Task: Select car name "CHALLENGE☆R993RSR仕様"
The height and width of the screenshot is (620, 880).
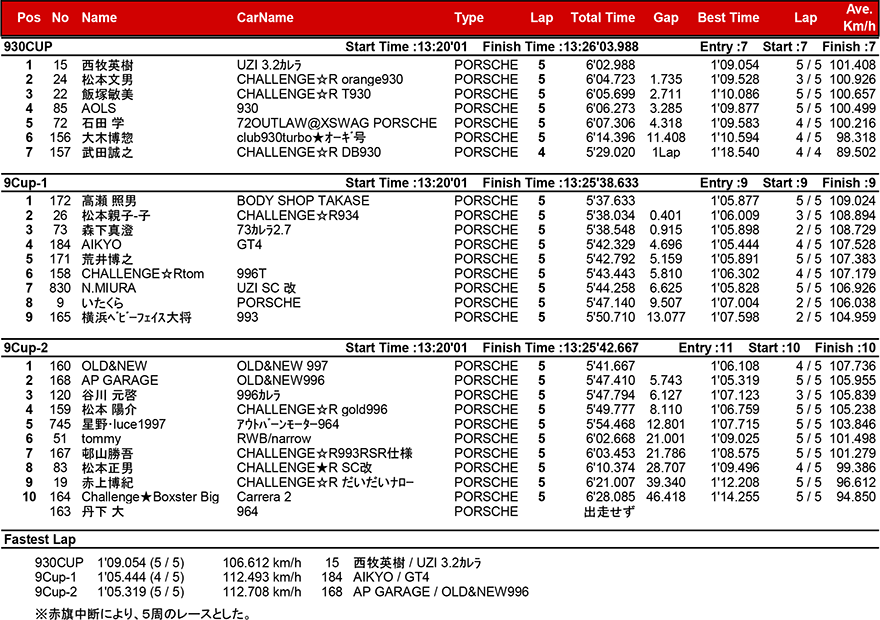Action: (x=325, y=453)
